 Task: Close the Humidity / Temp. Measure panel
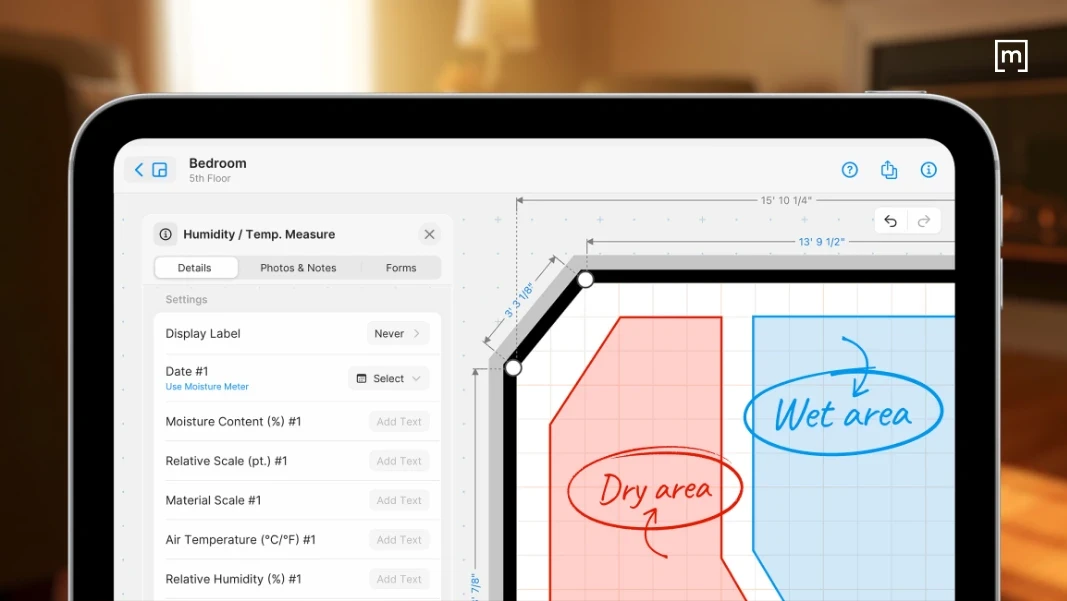tap(429, 234)
